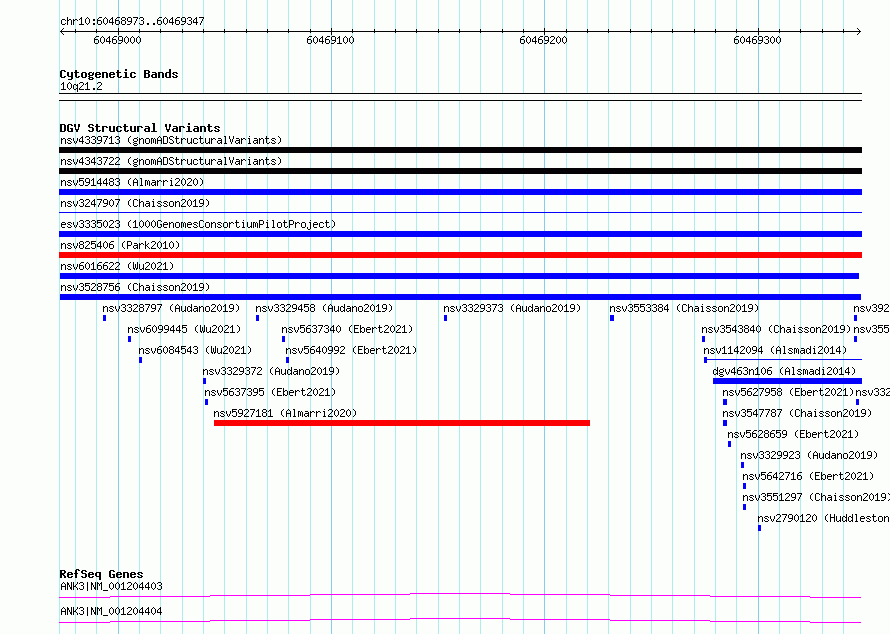Open the nsv3547787 (Chaisson2019) label

point(797,413)
